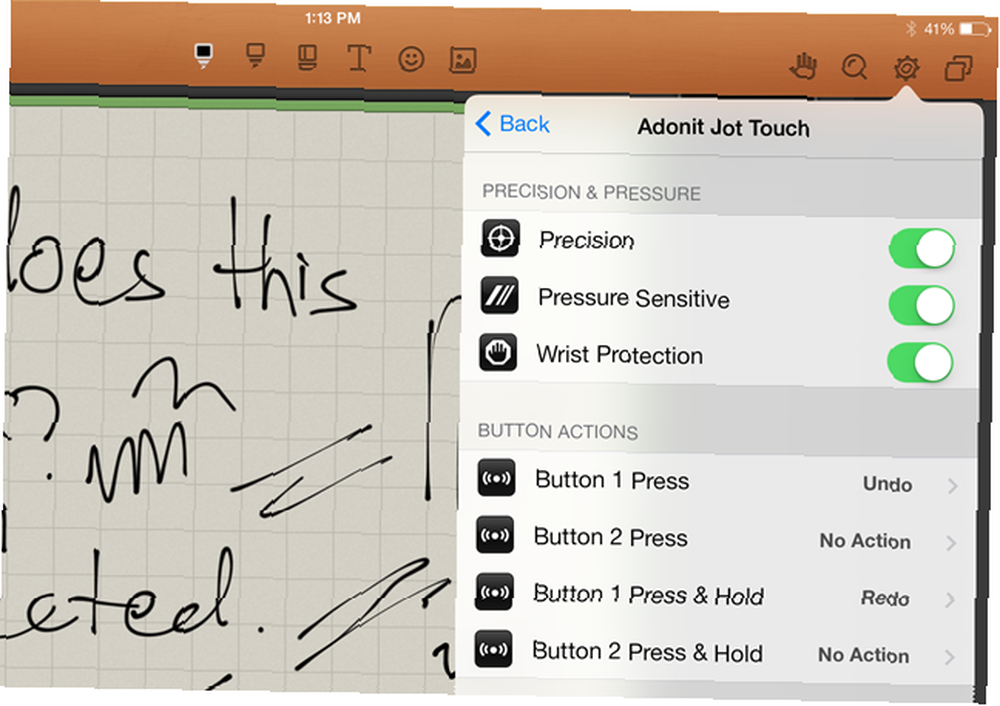Viewport: 1000px width, 706px height.
Task: Open the Button 2 Press row
Action: point(717,540)
